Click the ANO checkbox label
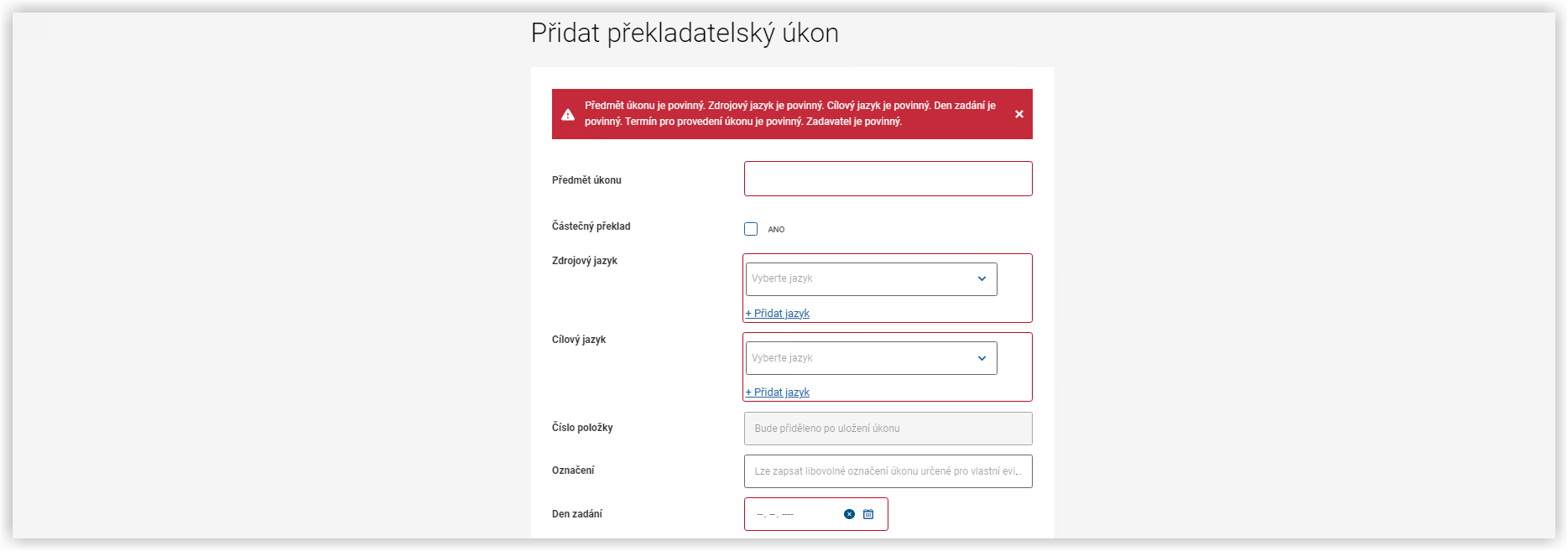This screenshot has width=1568, height=551. point(776,230)
